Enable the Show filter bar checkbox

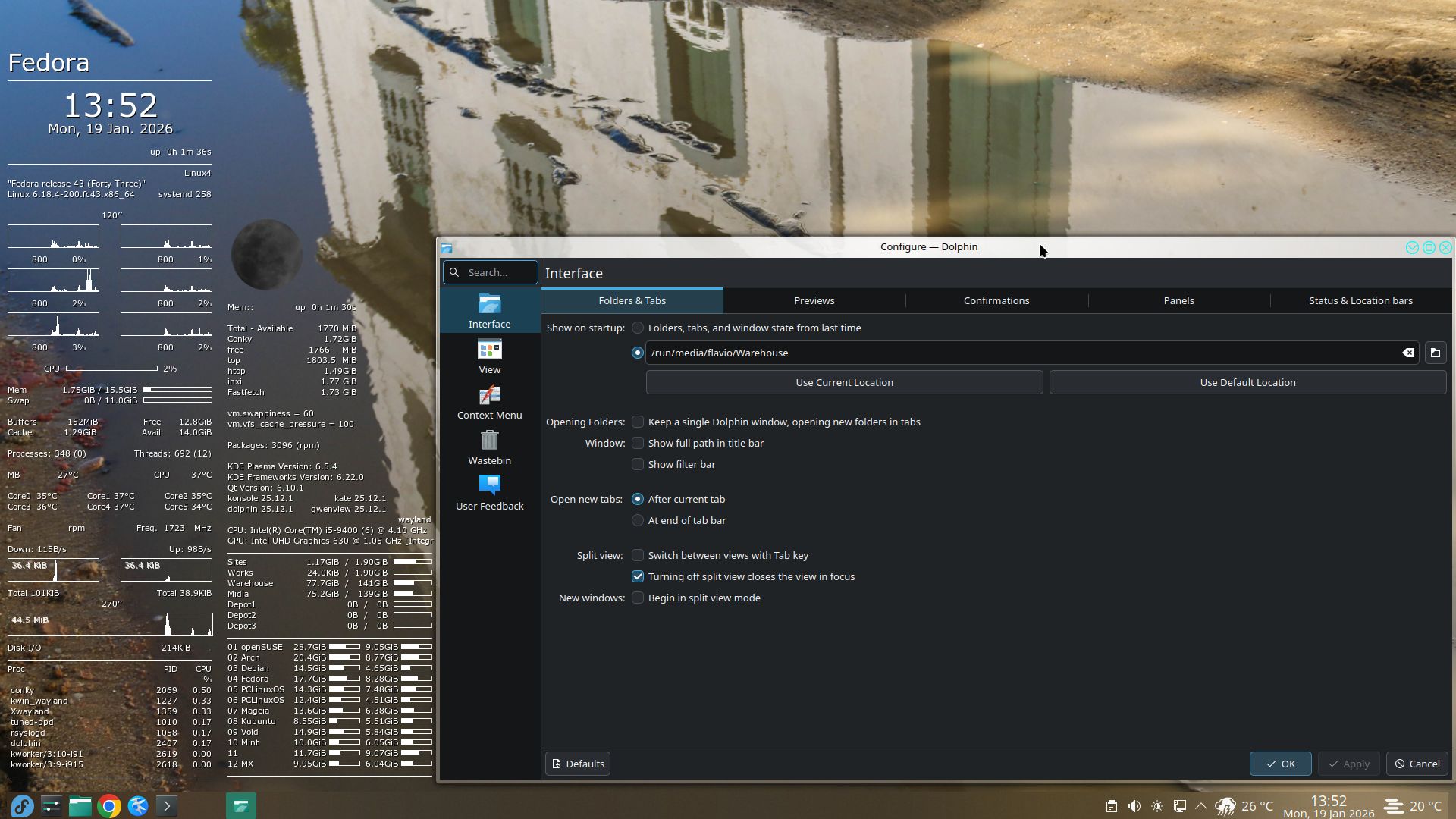(x=638, y=464)
